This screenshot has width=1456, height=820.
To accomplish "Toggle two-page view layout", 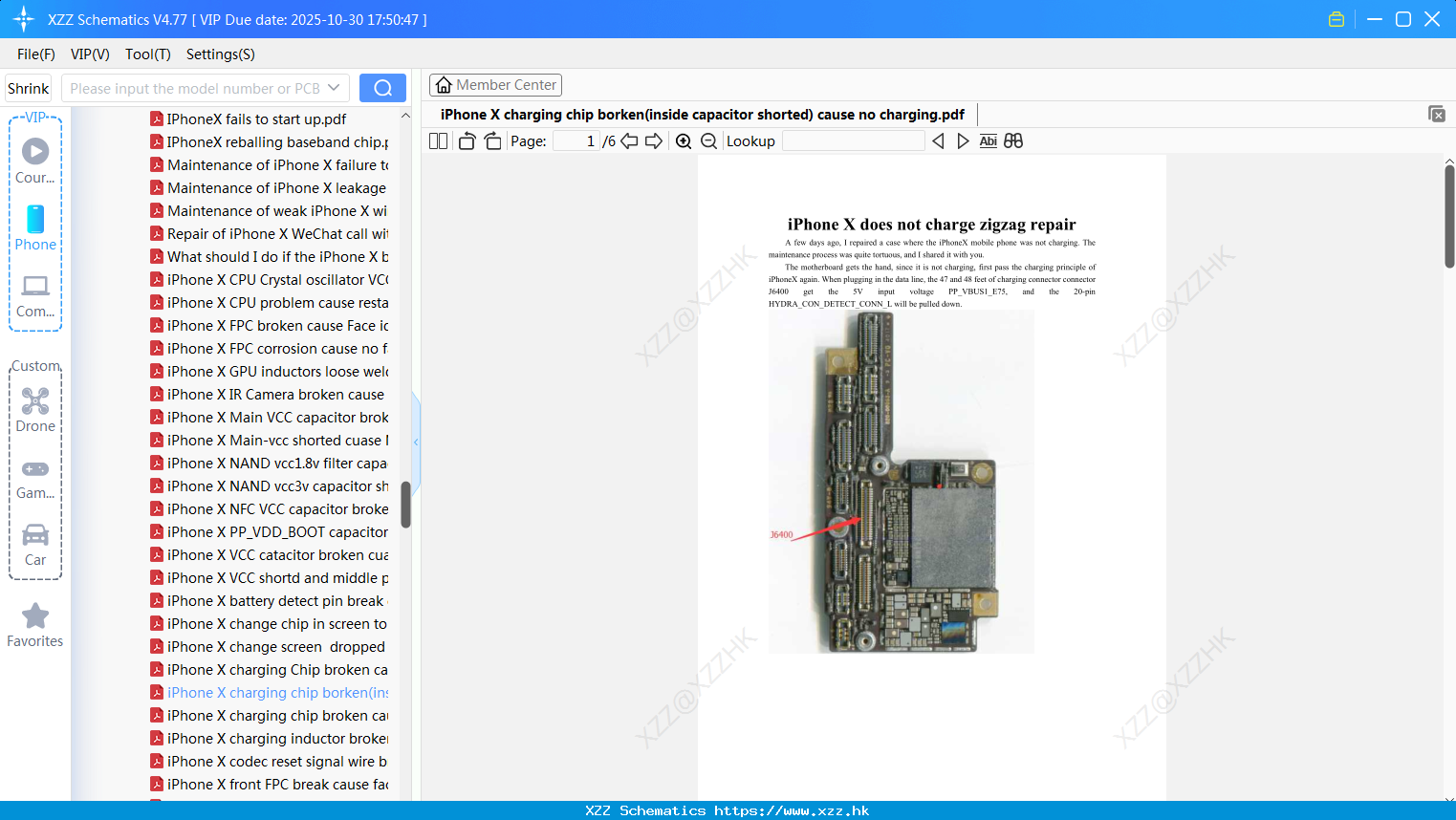I will pos(439,140).
